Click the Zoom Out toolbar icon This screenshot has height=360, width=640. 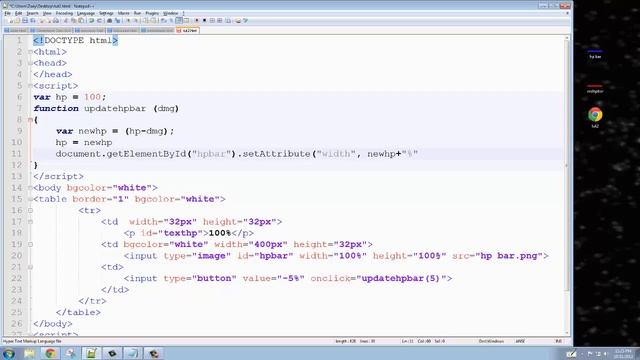click(136, 20)
